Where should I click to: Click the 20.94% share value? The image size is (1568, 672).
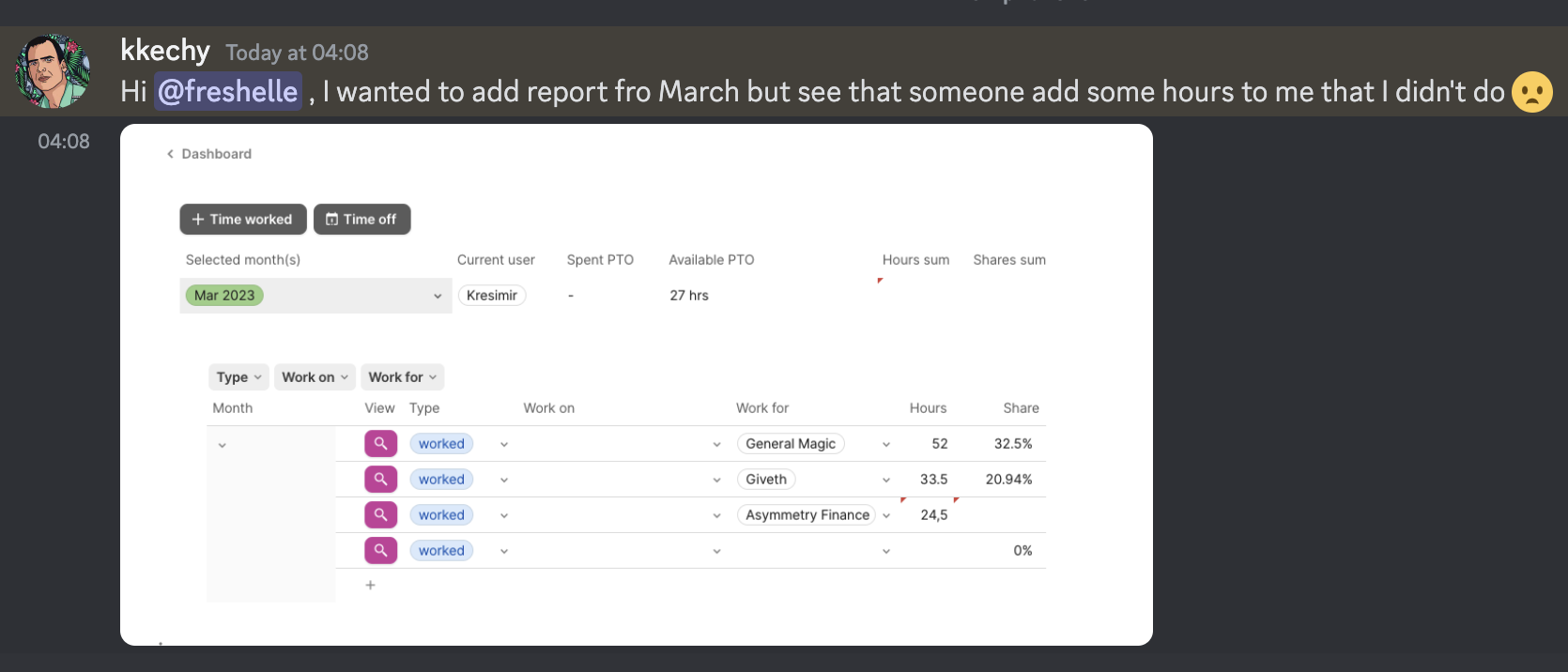(1009, 480)
